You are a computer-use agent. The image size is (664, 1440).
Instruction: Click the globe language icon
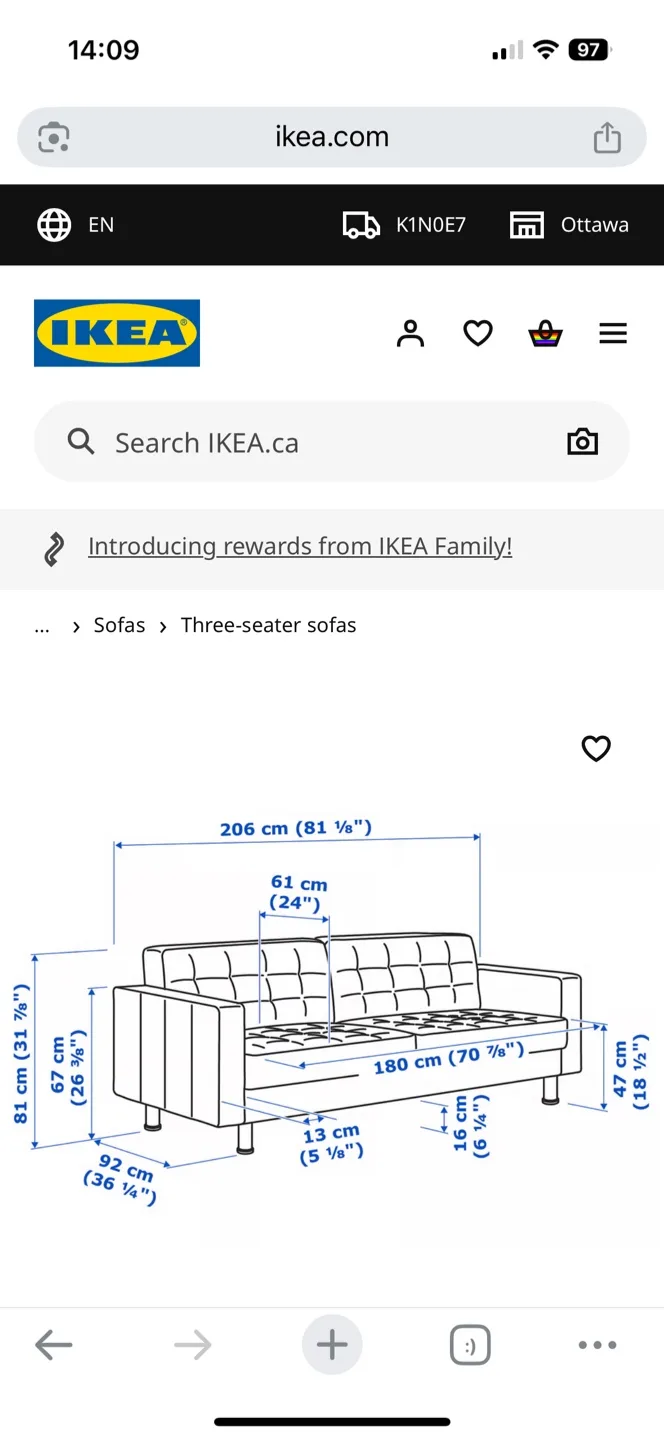(53, 224)
